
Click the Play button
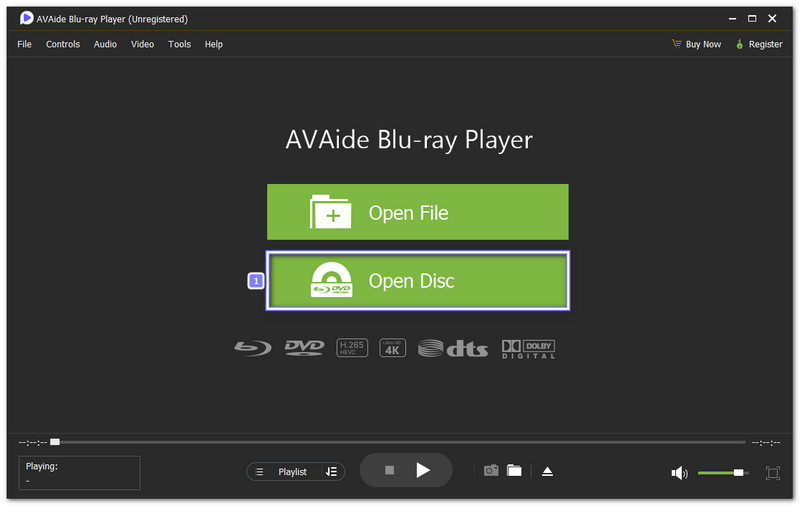coord(423,470)
